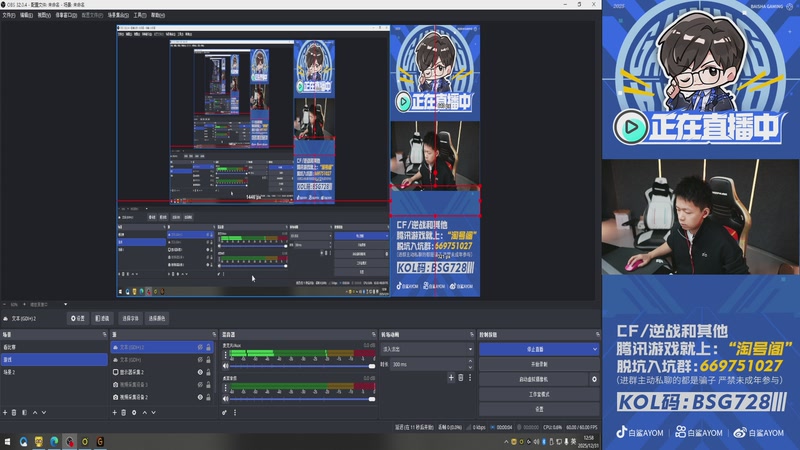Move source down in the Sources toolbar

[x=154, y=412]
